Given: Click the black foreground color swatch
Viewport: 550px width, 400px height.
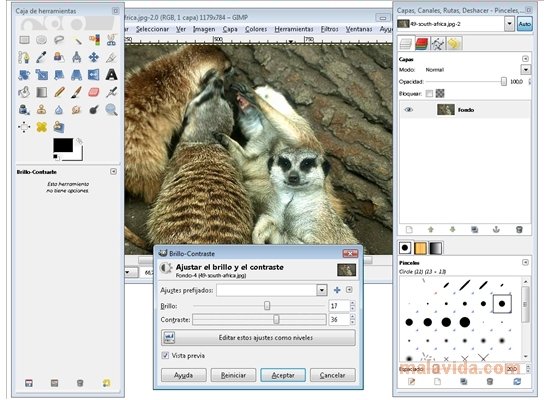Looking at the screenshot, I should click(x=63, y=145).
